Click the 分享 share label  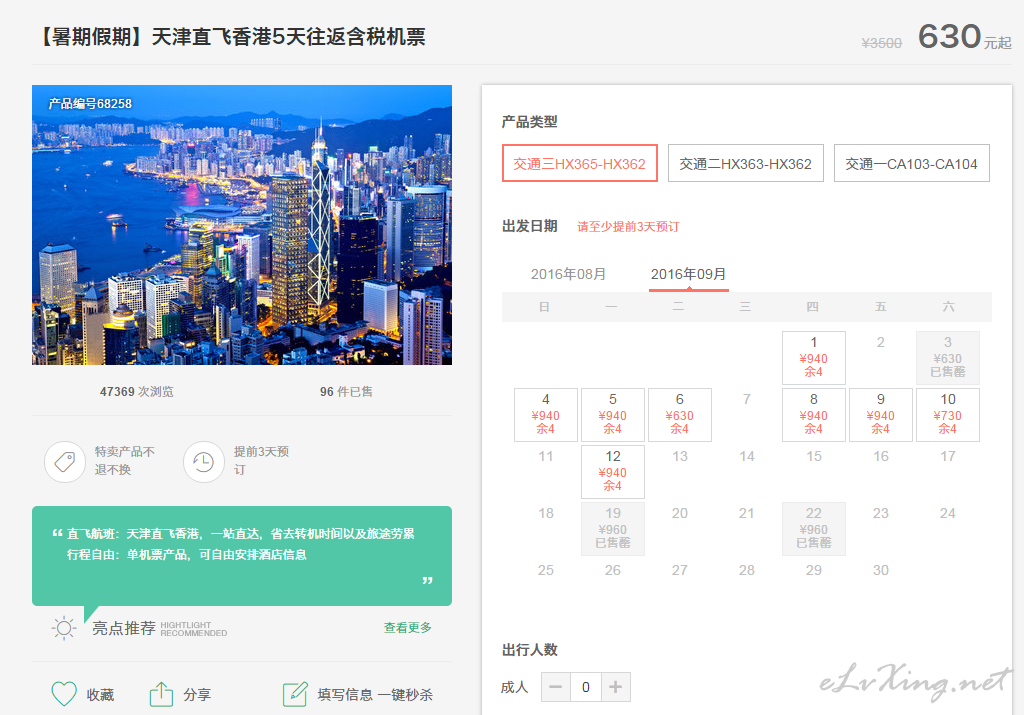(197, 695)
